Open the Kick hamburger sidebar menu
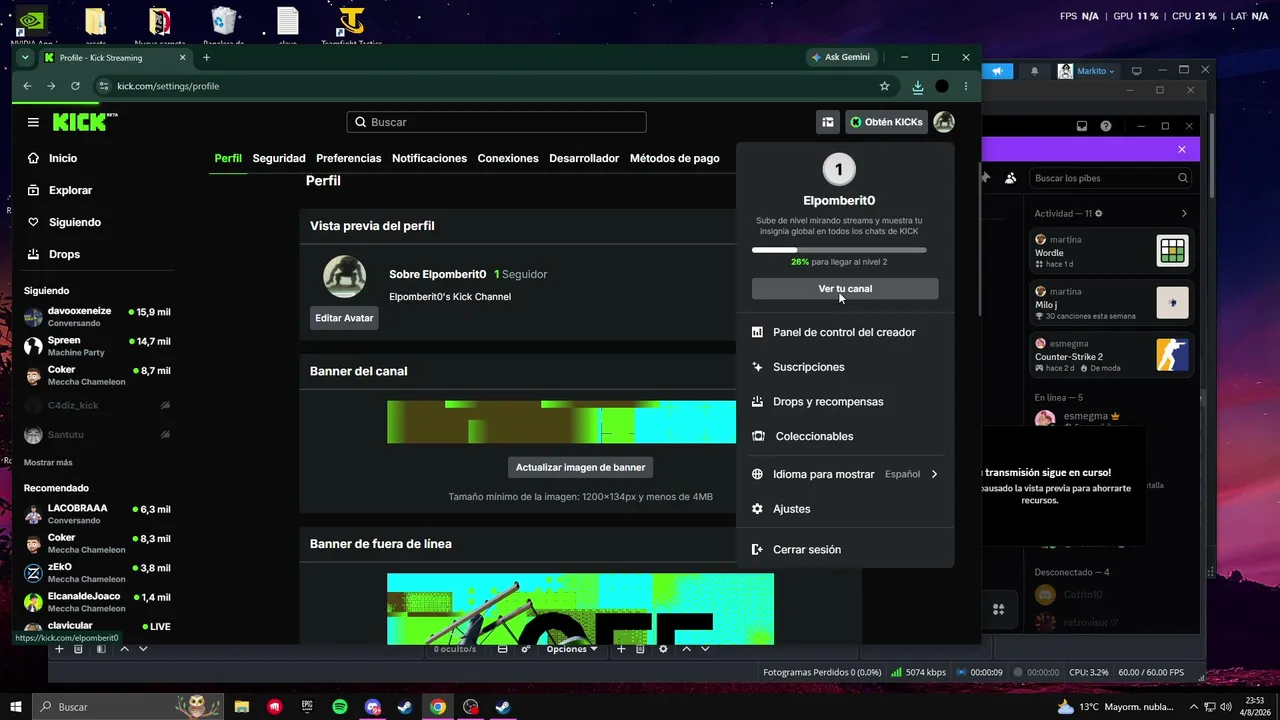 coord(33,122)
